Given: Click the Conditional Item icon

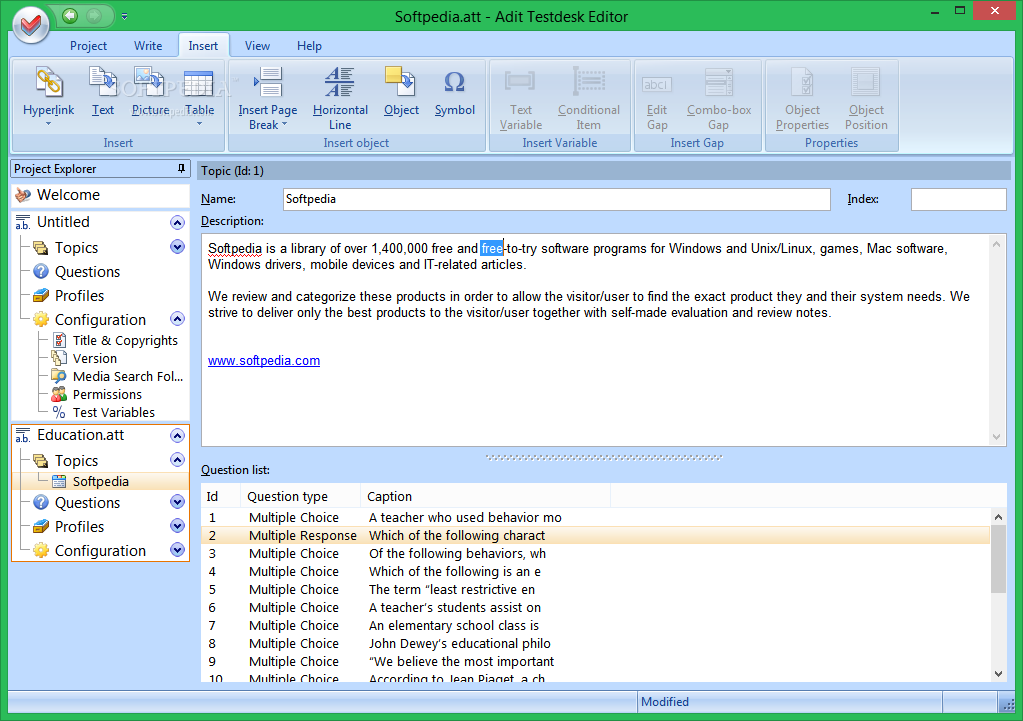Looking at the screenshot, I should click(588, 82).
